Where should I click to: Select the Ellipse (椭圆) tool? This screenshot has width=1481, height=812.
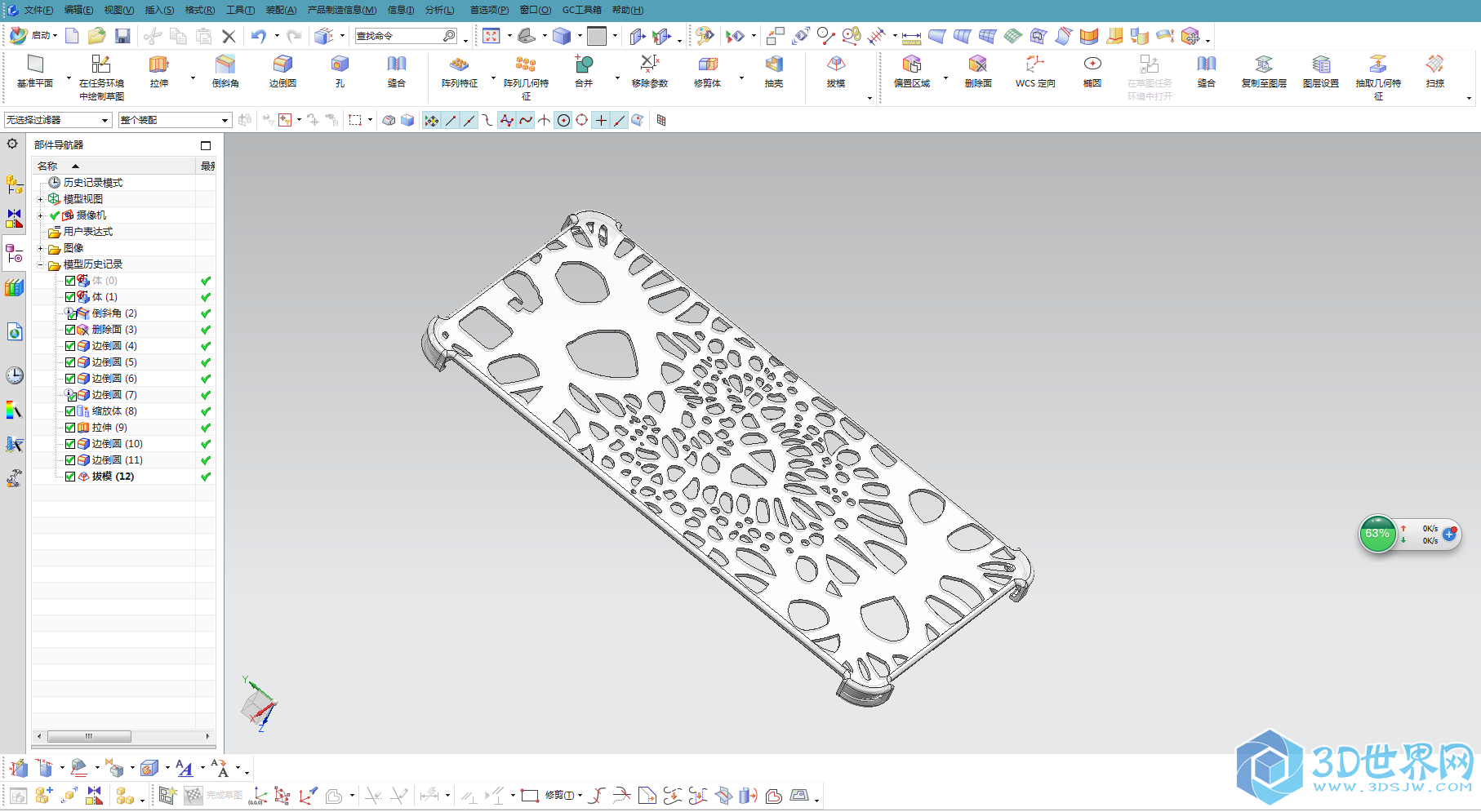[x=1092, y=71]
